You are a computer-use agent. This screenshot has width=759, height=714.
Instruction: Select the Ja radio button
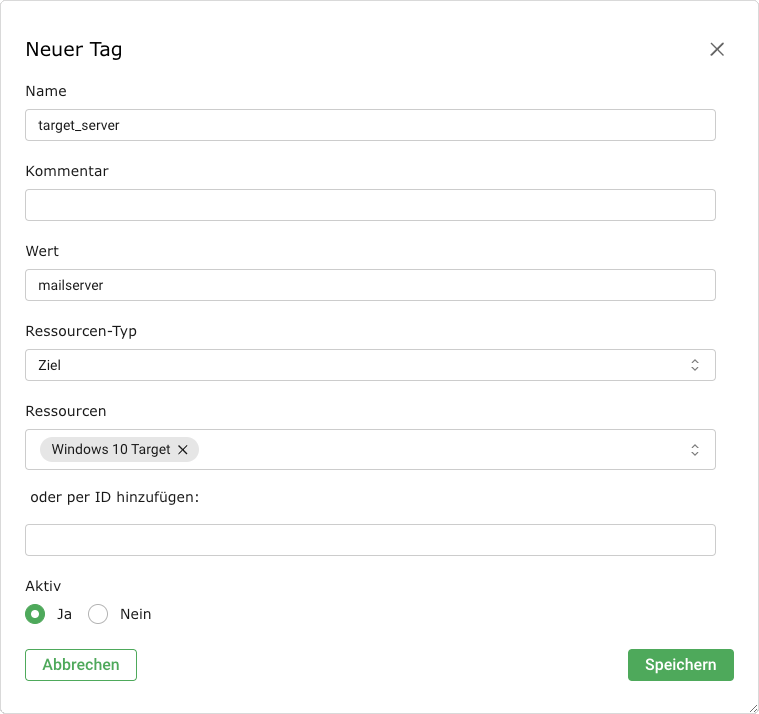[36, 614]
